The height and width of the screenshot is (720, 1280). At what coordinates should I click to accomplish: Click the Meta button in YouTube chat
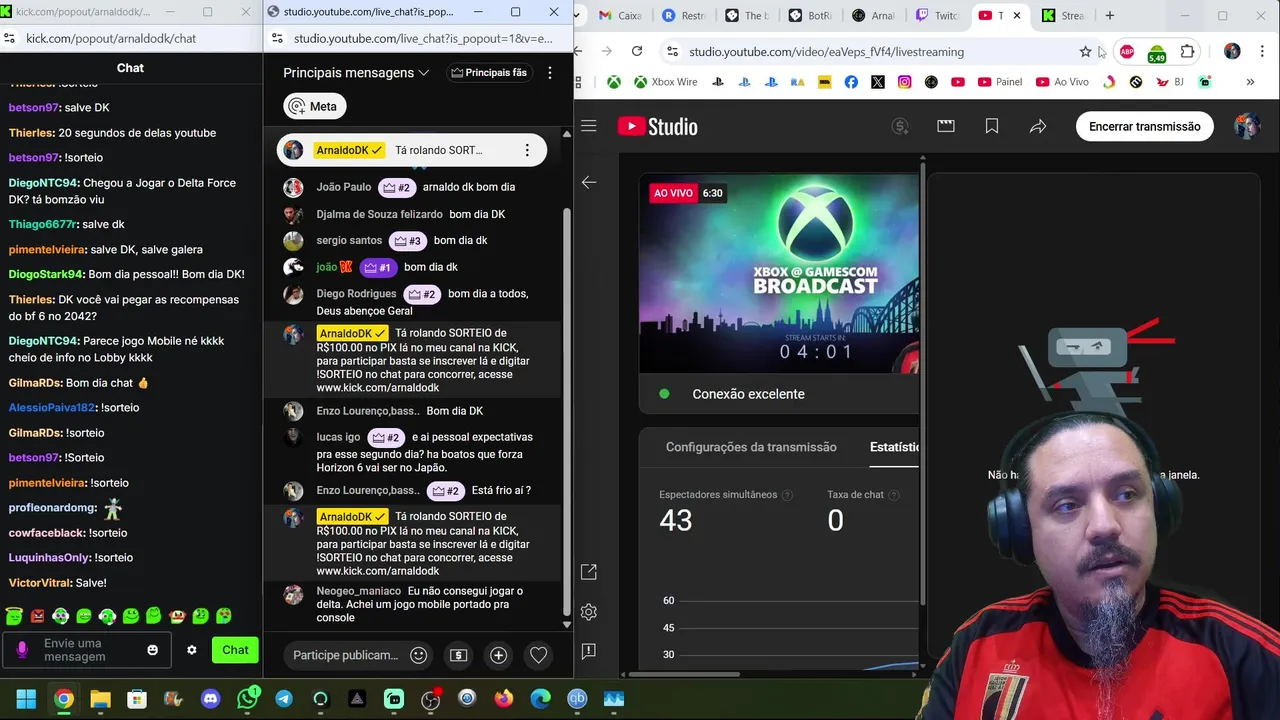tap(315, 106)
